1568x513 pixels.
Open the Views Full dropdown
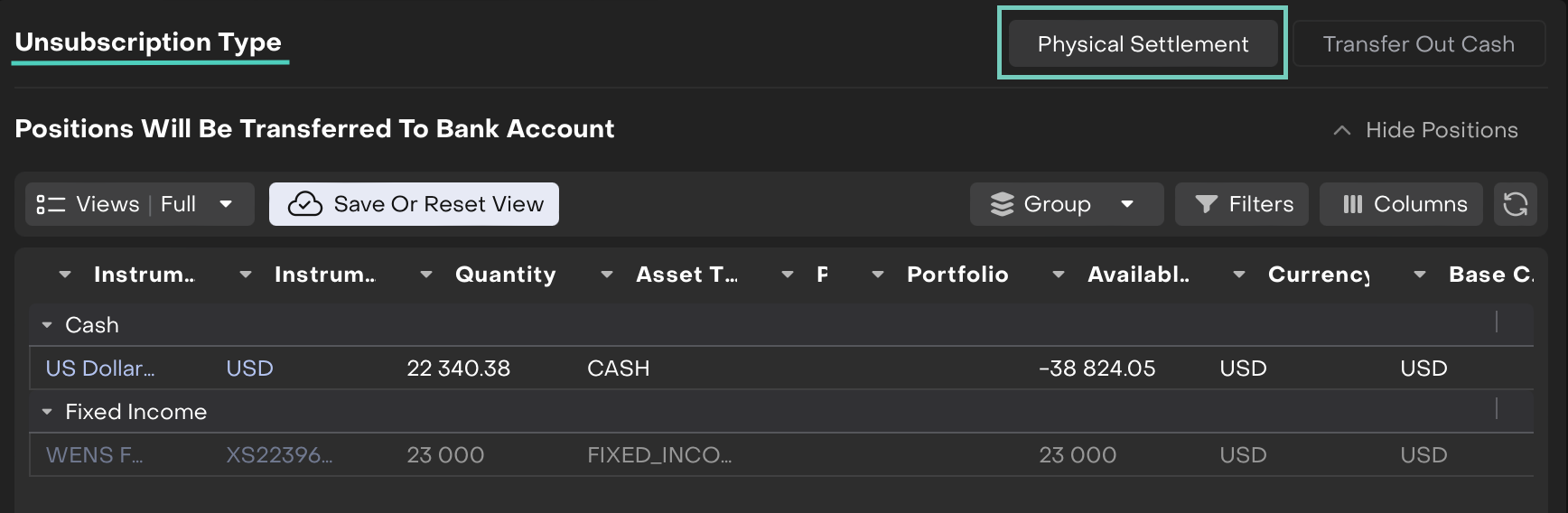coord(226,204)
